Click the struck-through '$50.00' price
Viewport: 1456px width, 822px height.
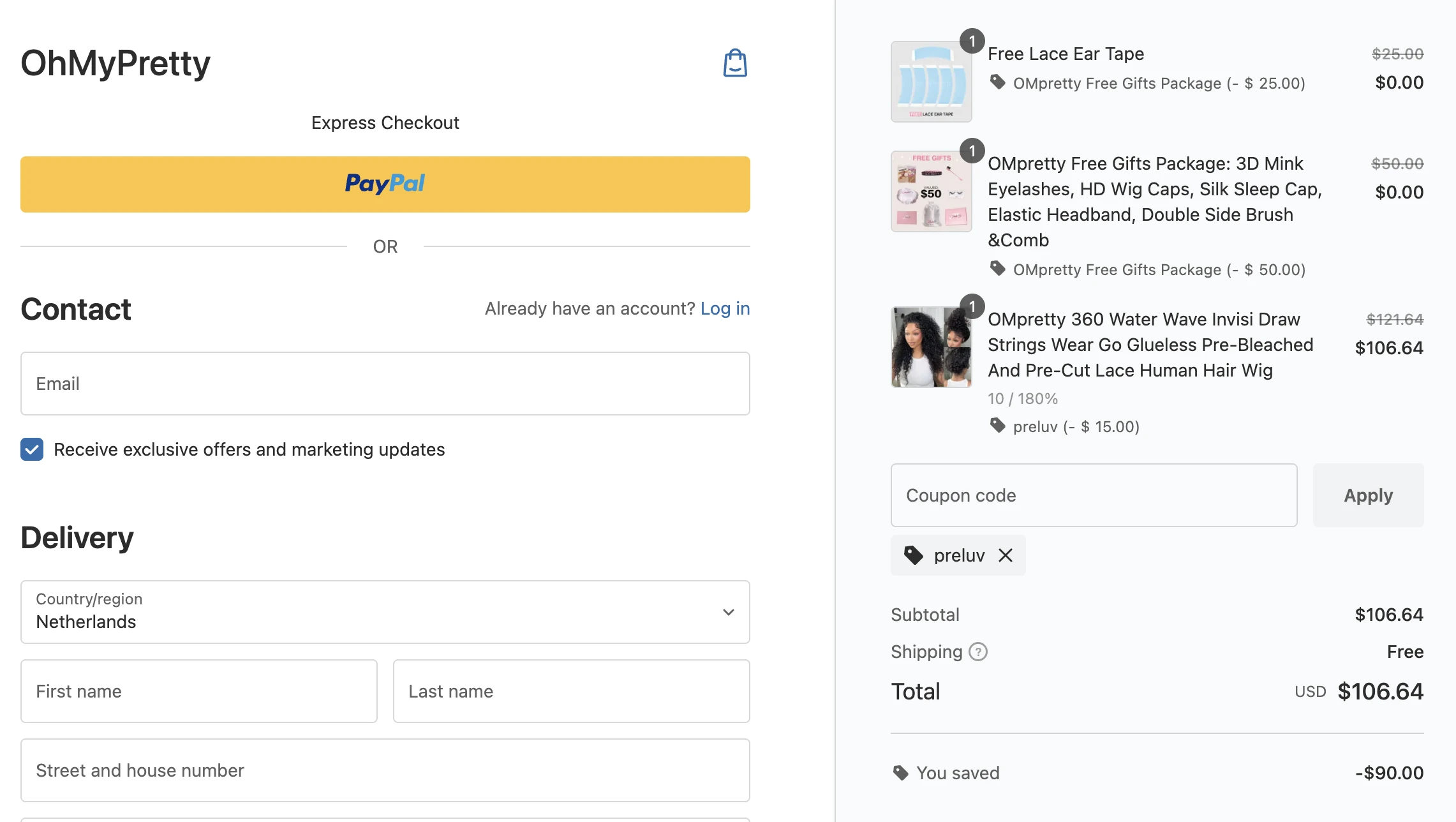(x=1397, y=163)
